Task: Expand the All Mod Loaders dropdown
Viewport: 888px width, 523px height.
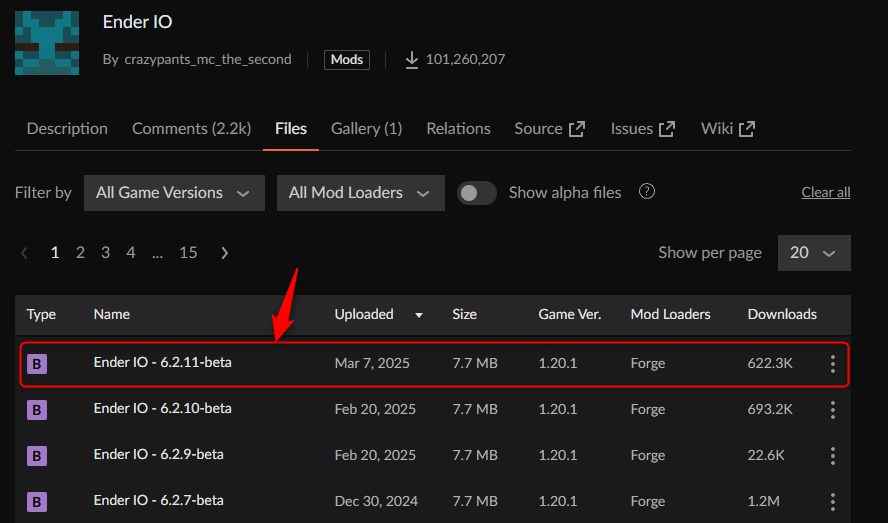Action: coord(360,193)
